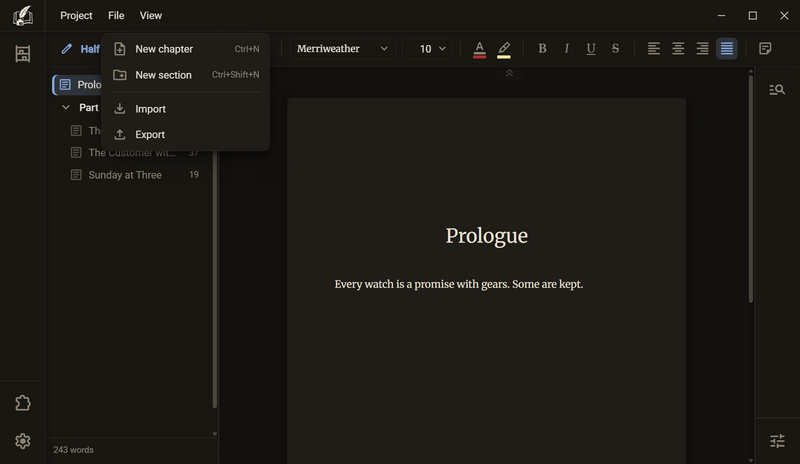The image size is (800, 464).
Task: Click The Customer wit... document icon
Action: [x=76, y=153]
